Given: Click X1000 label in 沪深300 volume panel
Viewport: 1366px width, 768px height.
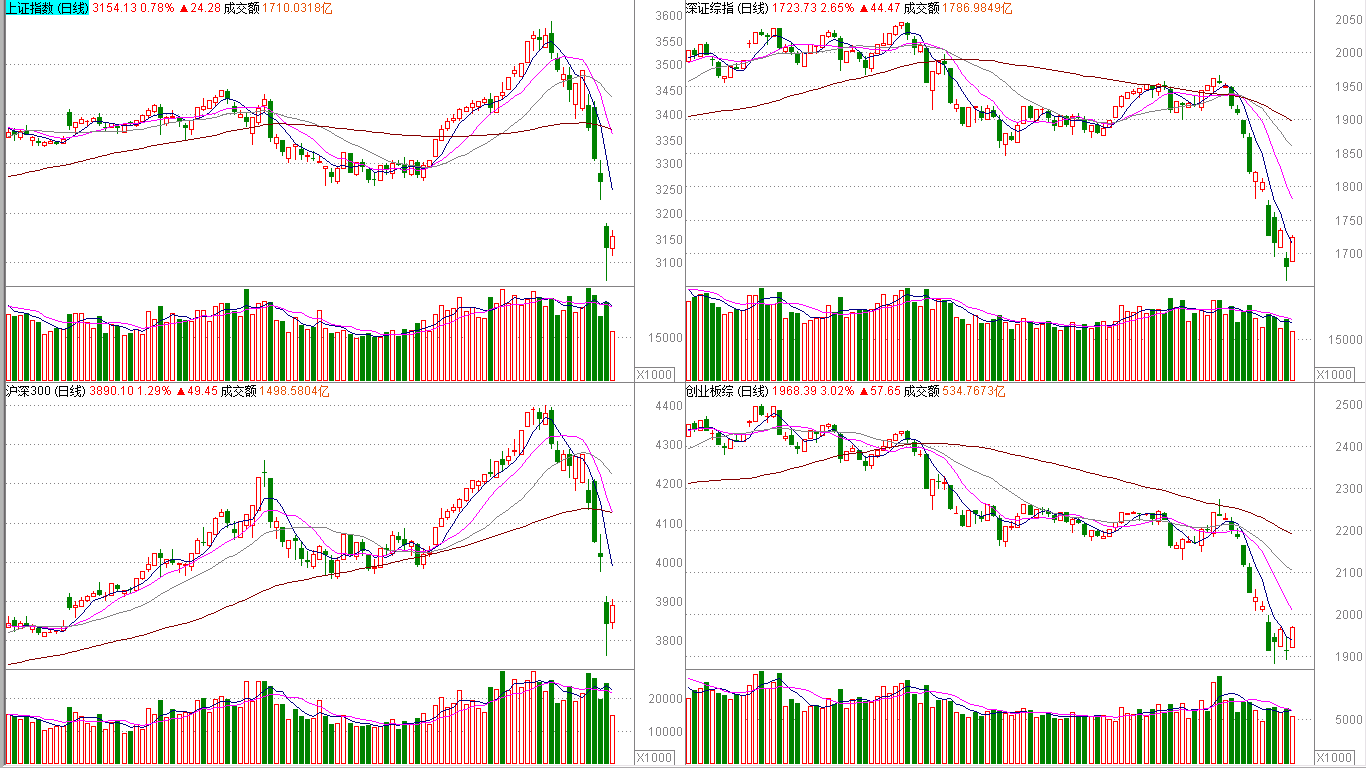Looking at the screenshot, I should click(x=656, y=758).
